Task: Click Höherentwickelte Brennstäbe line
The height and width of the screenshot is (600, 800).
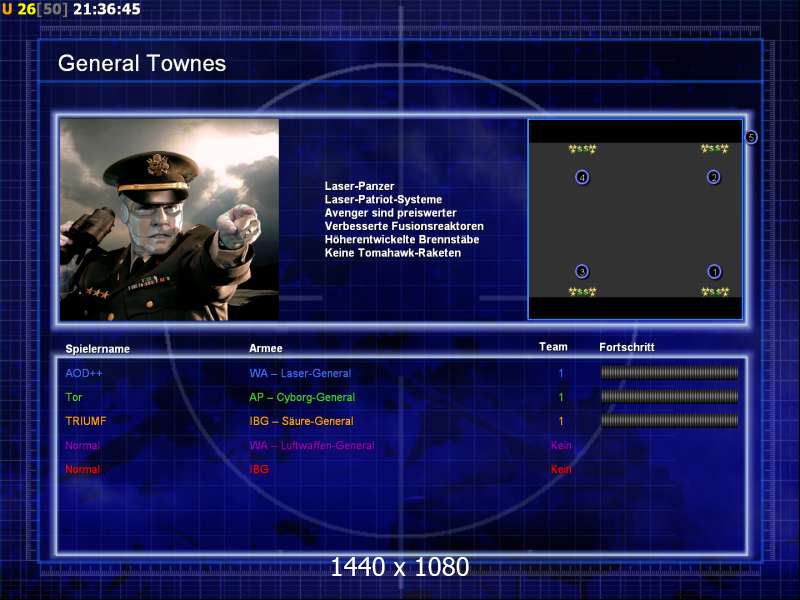Action: coord(402,239)
